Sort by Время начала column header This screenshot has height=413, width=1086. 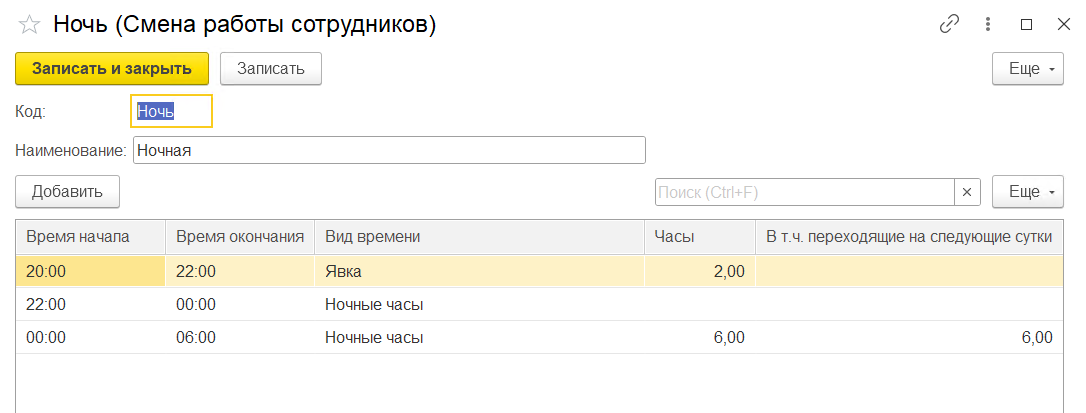[90, 237]
